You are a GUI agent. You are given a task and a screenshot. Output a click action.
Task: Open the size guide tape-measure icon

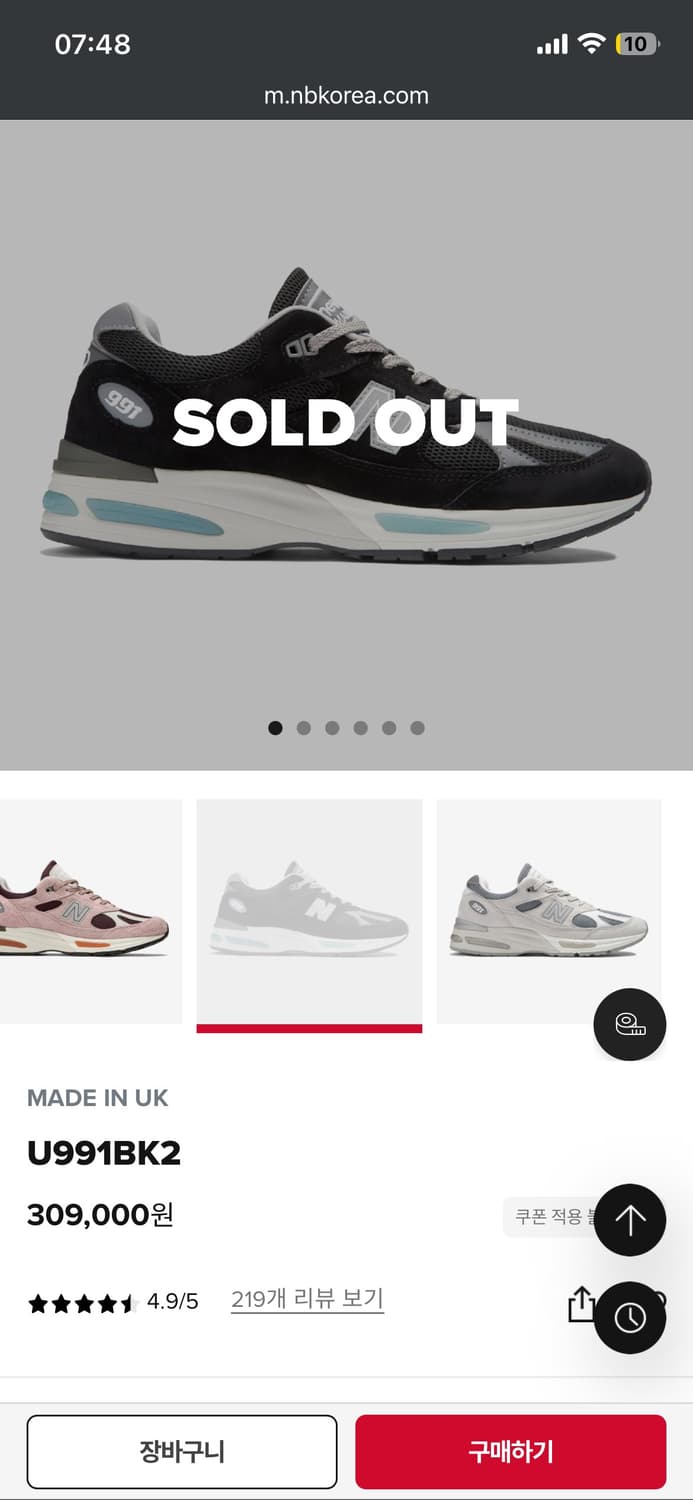pos(630,1024)
